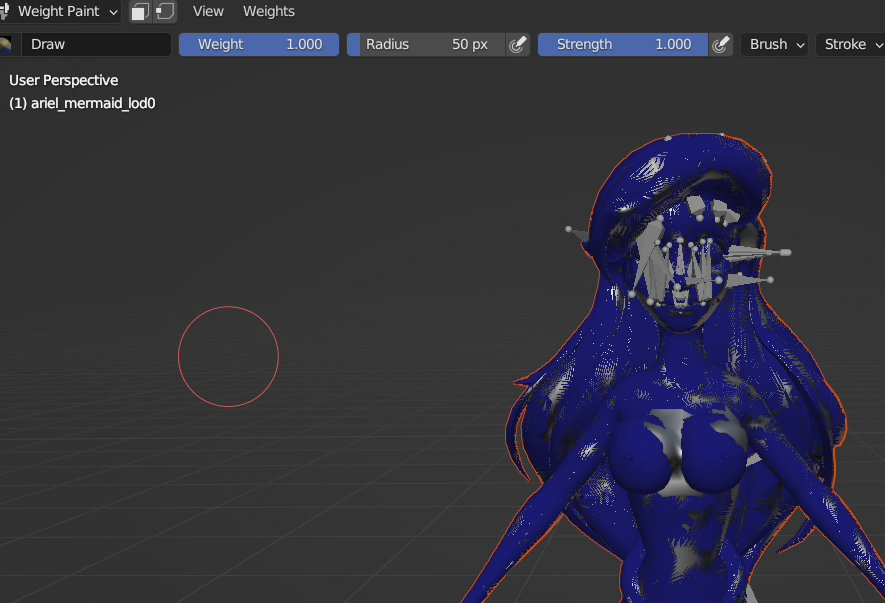885x603 pixels.
Task: Toggle pen pressure for Strength
Action: pyautogui.click(x=721, y=45)
